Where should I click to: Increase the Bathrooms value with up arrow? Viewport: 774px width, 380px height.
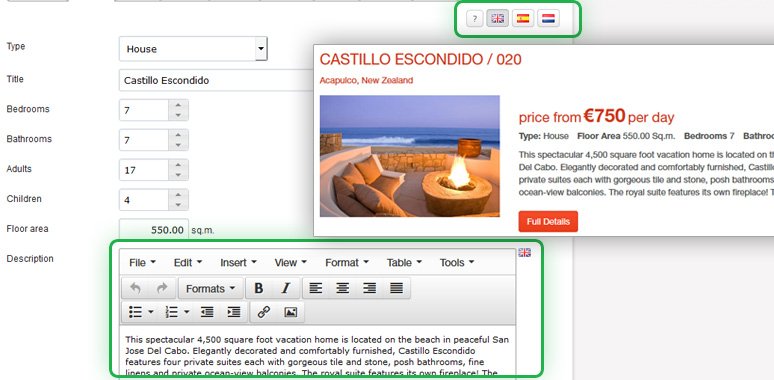[178, 135]
